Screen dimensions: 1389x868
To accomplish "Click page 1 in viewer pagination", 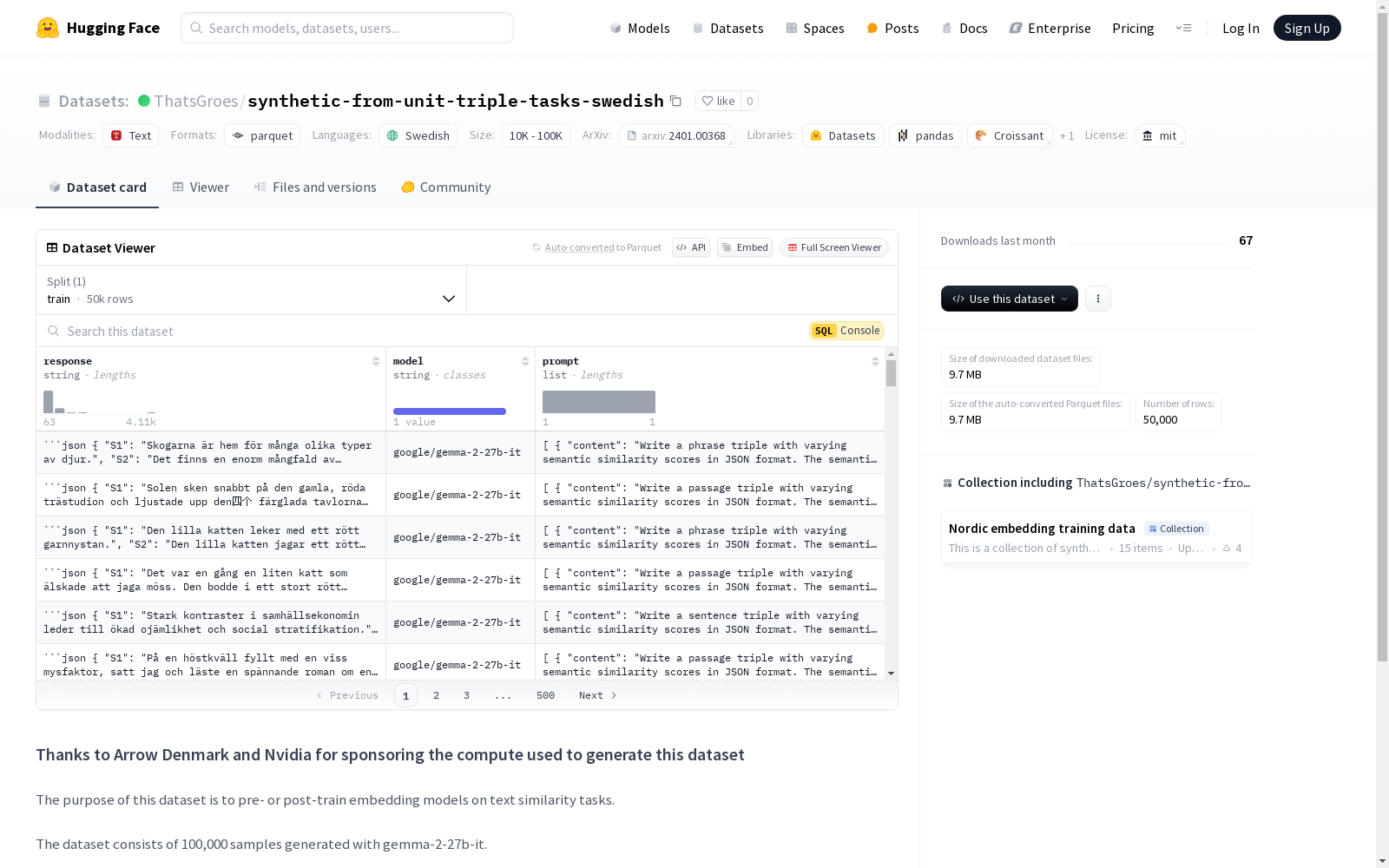I will pyautogui.click(x=405, y=695).
